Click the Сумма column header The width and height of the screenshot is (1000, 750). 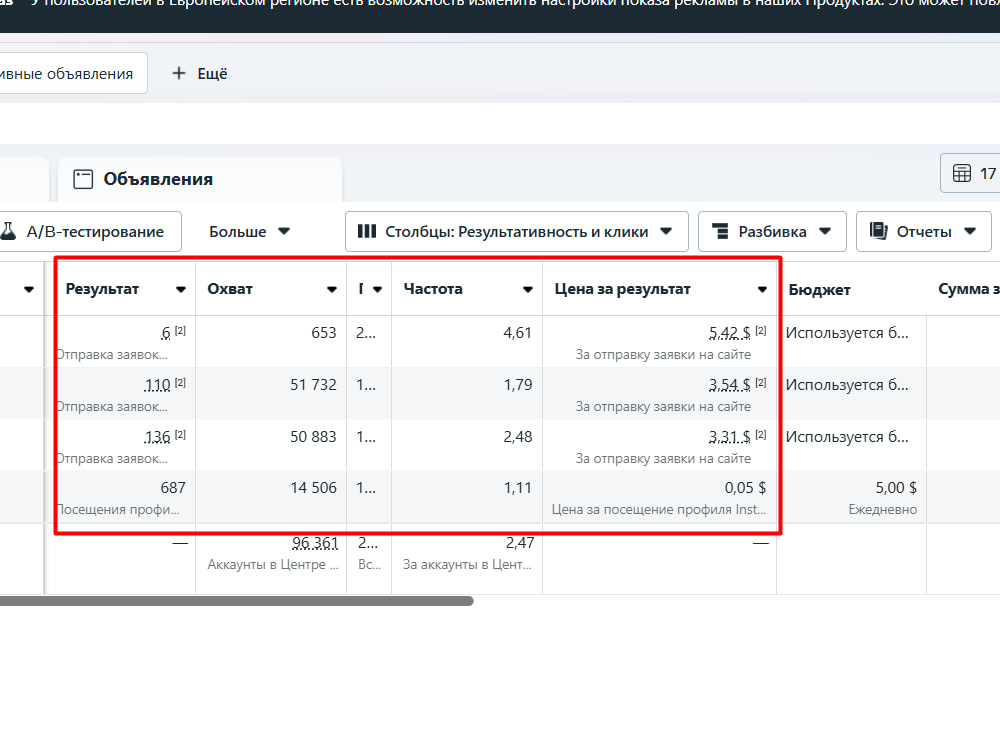pos(968,290)
